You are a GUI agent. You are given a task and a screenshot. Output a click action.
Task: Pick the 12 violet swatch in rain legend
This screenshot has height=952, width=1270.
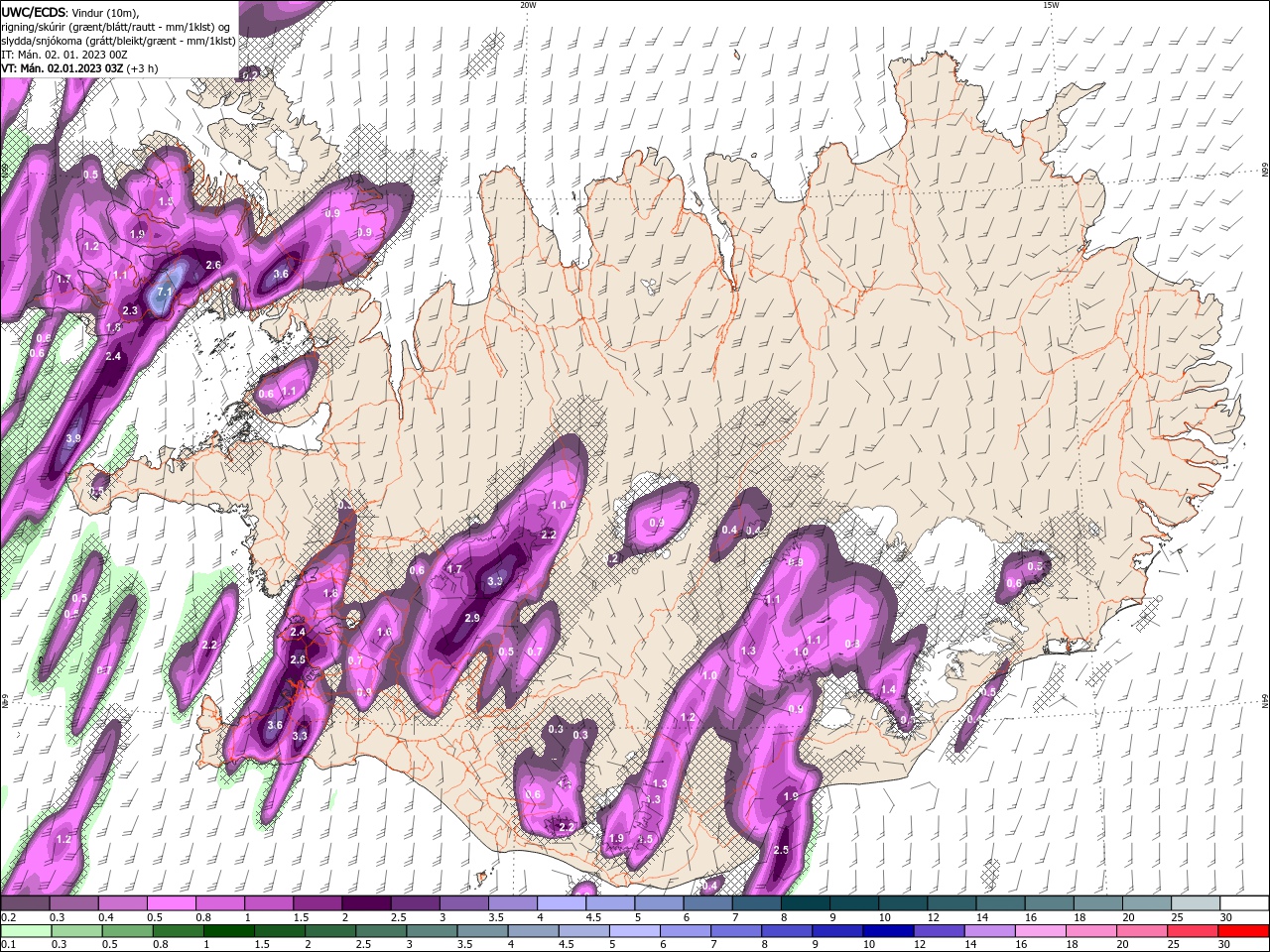tap(940, 931)
